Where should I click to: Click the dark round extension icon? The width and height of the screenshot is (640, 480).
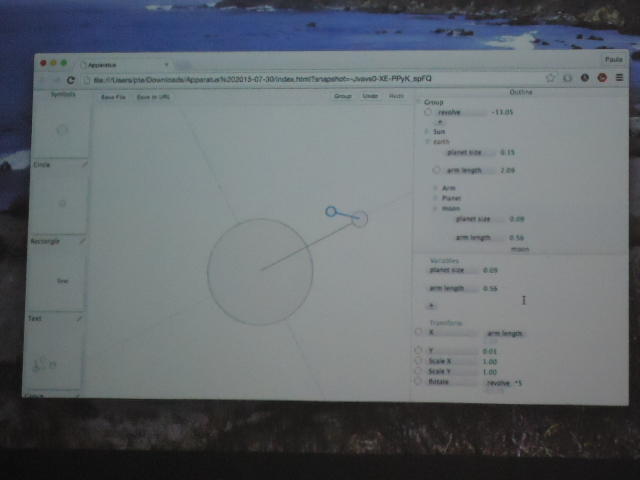click(585, 77)
